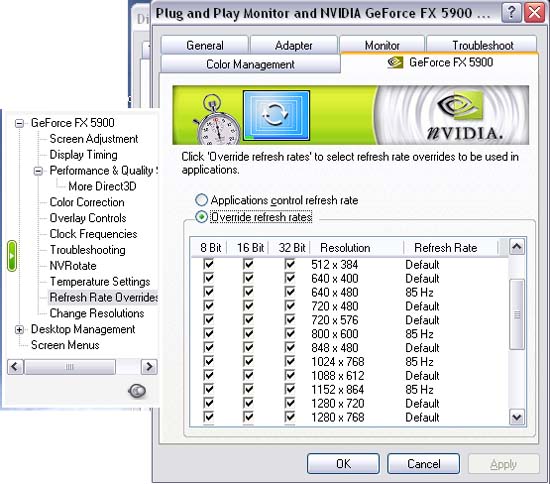Click the Apply button
550x484 pixels.
[503, 464]
